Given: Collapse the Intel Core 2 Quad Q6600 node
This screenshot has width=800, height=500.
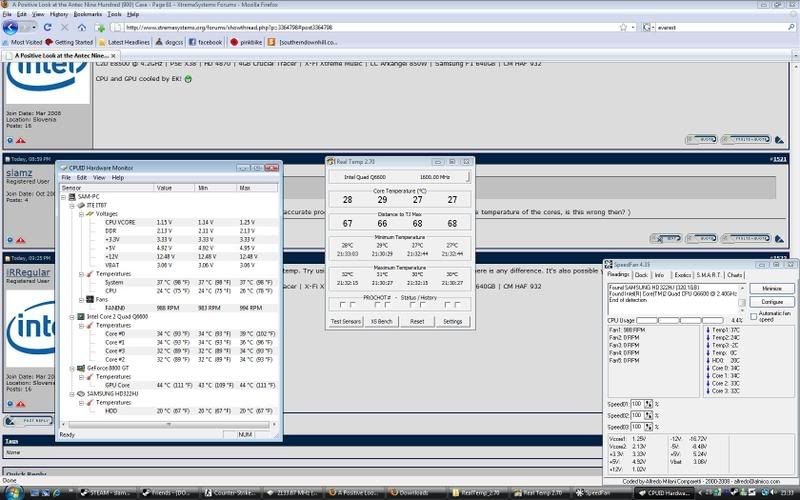Looking at the screenshot, I should point(72,316).
